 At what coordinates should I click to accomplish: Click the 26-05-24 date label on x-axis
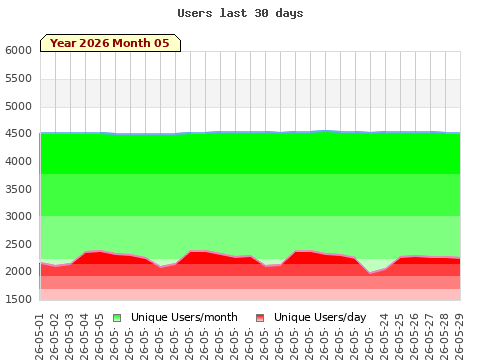(x=384, y=337)
